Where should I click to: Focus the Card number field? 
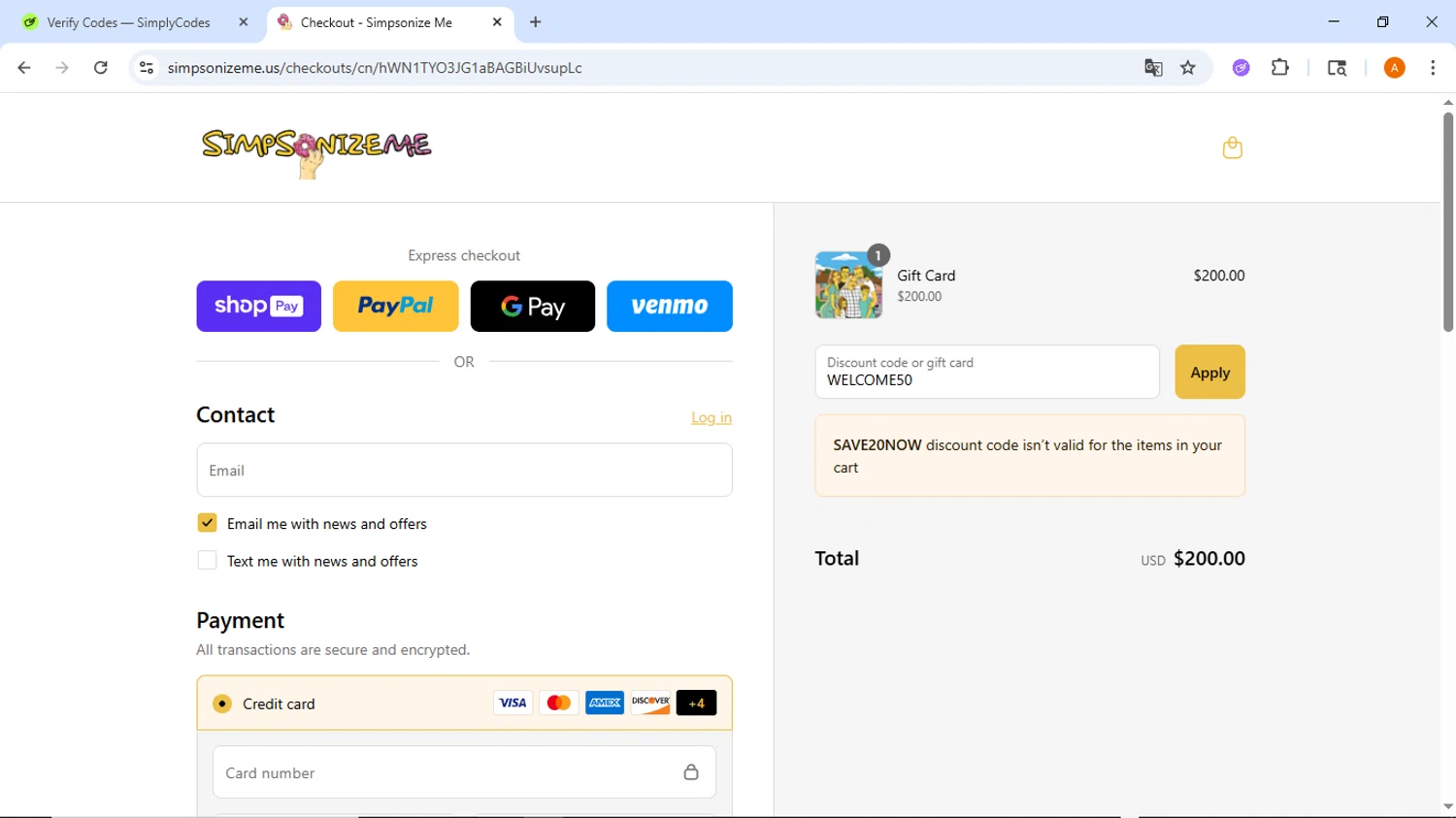tap(464, 772)
